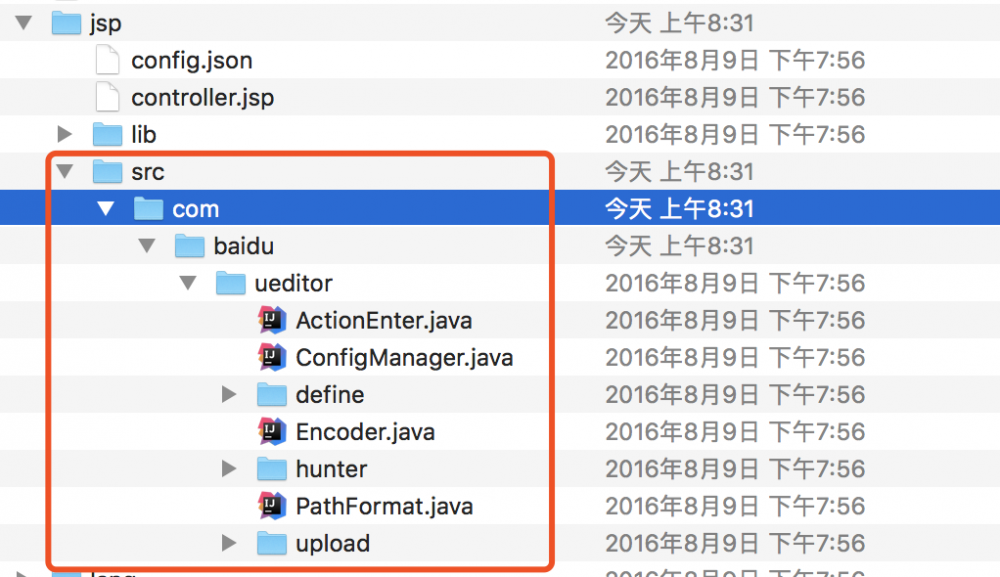Select the config.json document icon
Image resolution: width=1000 pixels, height=577 pixels.
coord(107,60)
